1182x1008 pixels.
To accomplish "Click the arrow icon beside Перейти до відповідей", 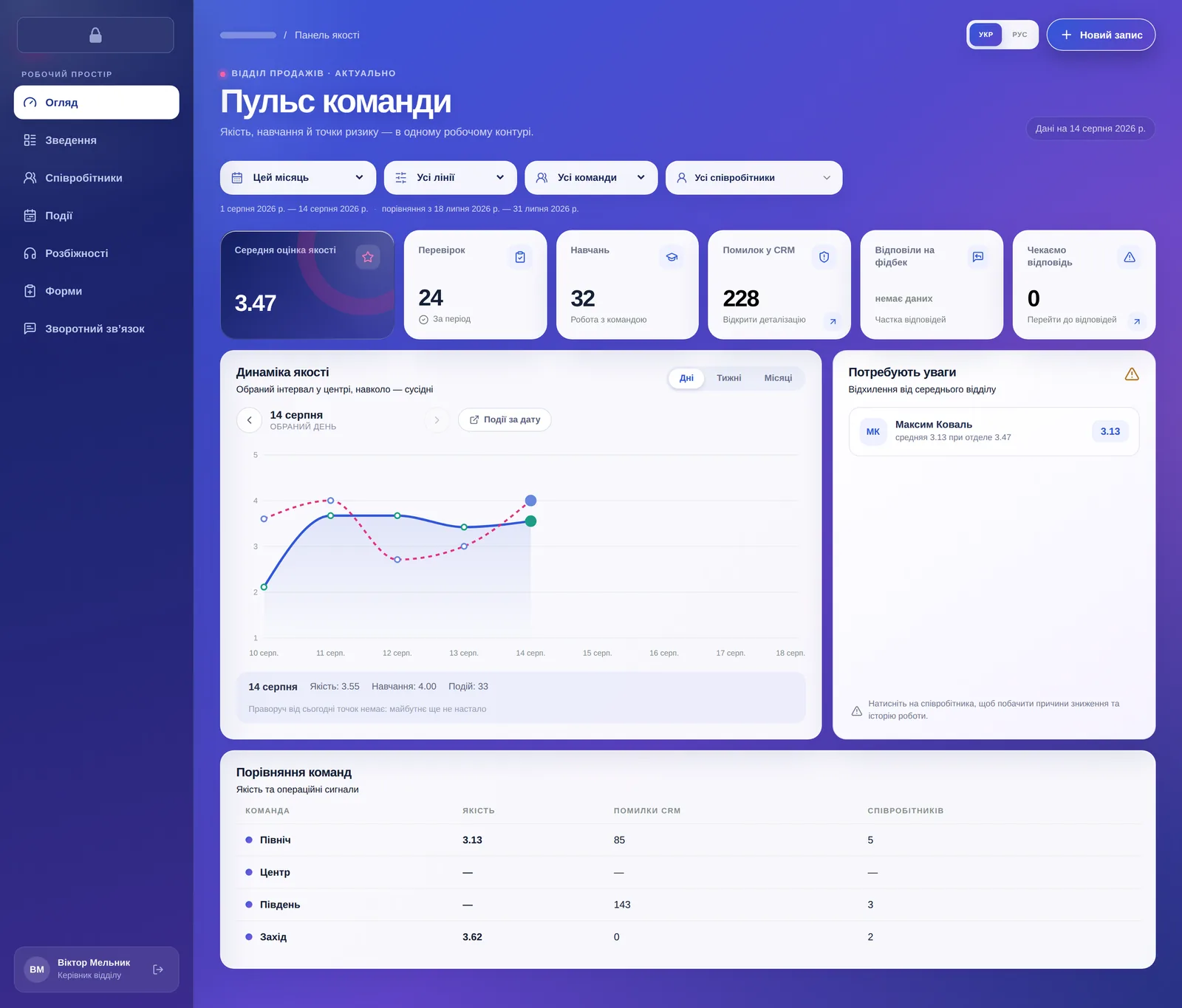I will pyautogui.click(x=1137, y=321).
